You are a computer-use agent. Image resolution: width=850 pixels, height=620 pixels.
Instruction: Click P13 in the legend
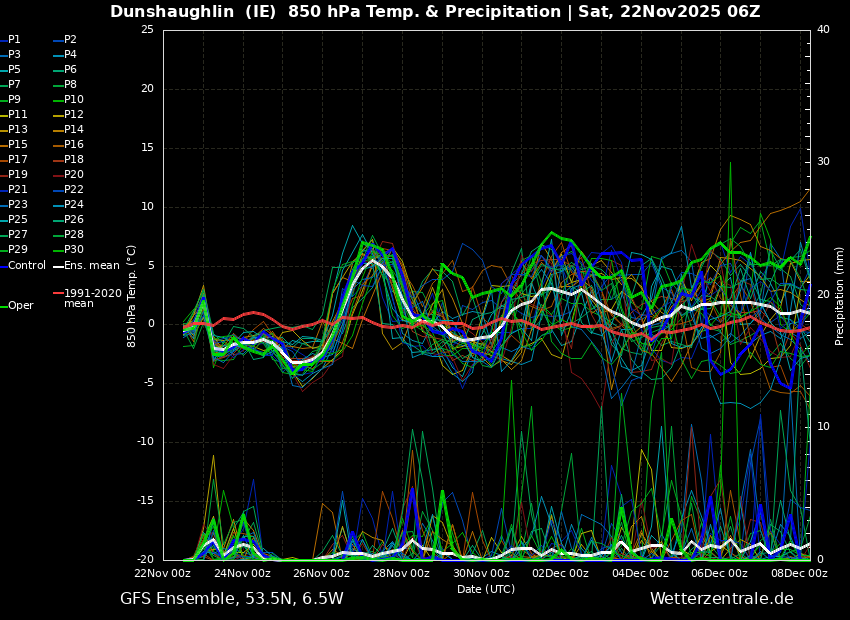(17, 130)
